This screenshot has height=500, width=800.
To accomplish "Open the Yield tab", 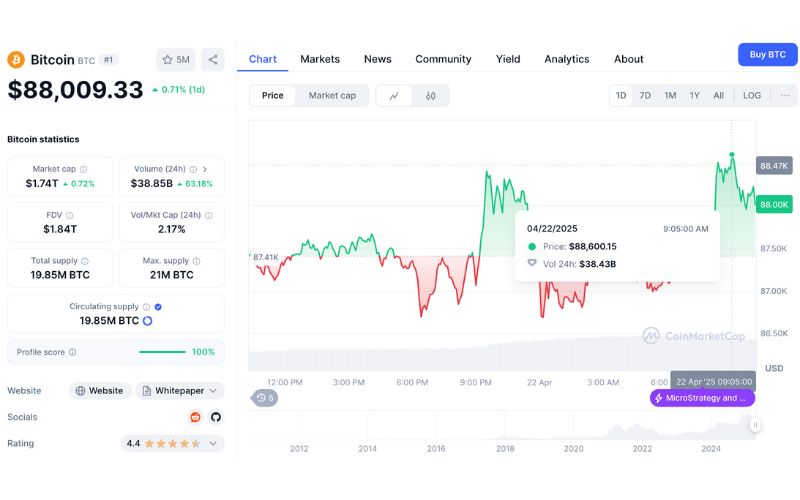I will pos(508,59).
